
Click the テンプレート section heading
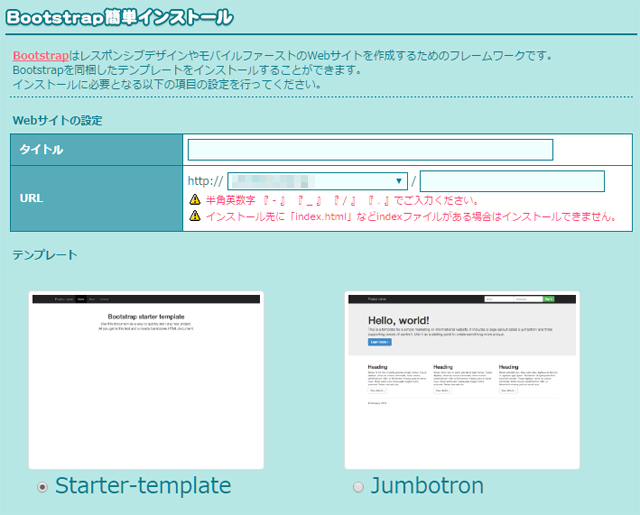click(46, 255)
